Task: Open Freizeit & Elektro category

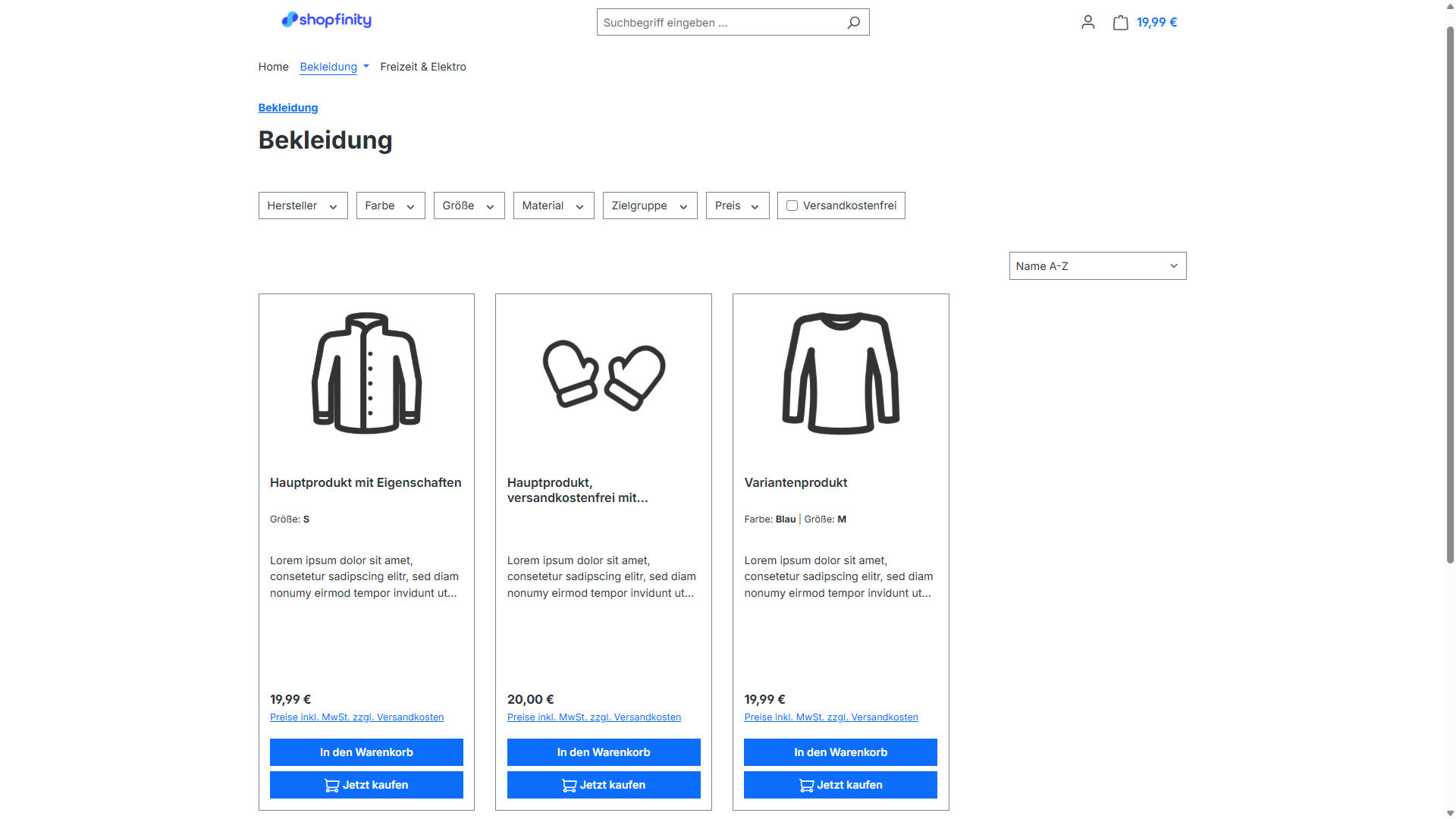Action: click(423, 67)
